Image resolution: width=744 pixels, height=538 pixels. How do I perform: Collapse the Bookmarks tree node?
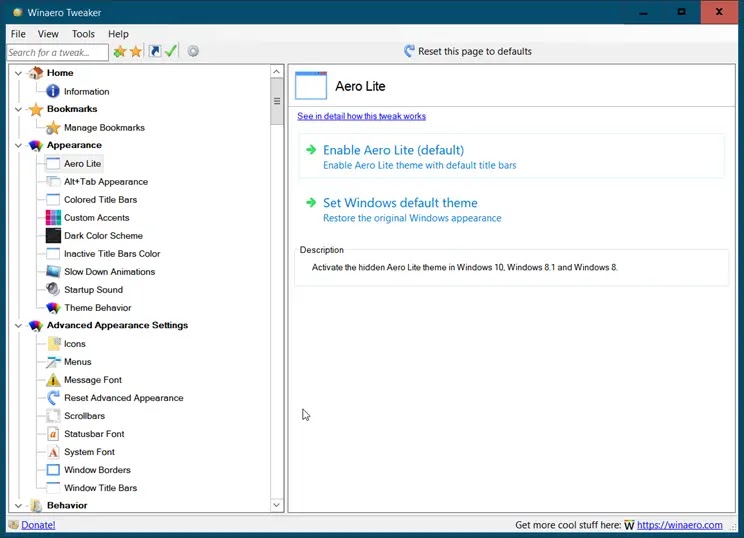pos(18,109)
